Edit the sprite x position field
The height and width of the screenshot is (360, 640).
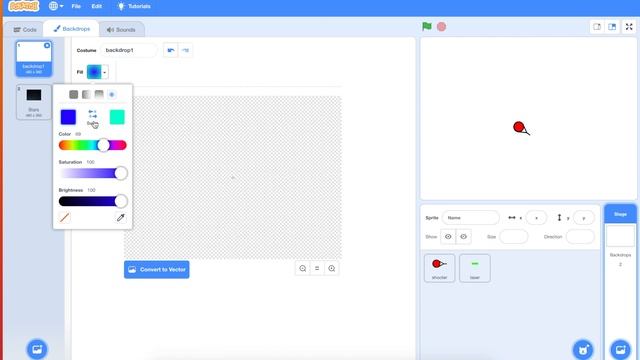[x=536, y=218]
